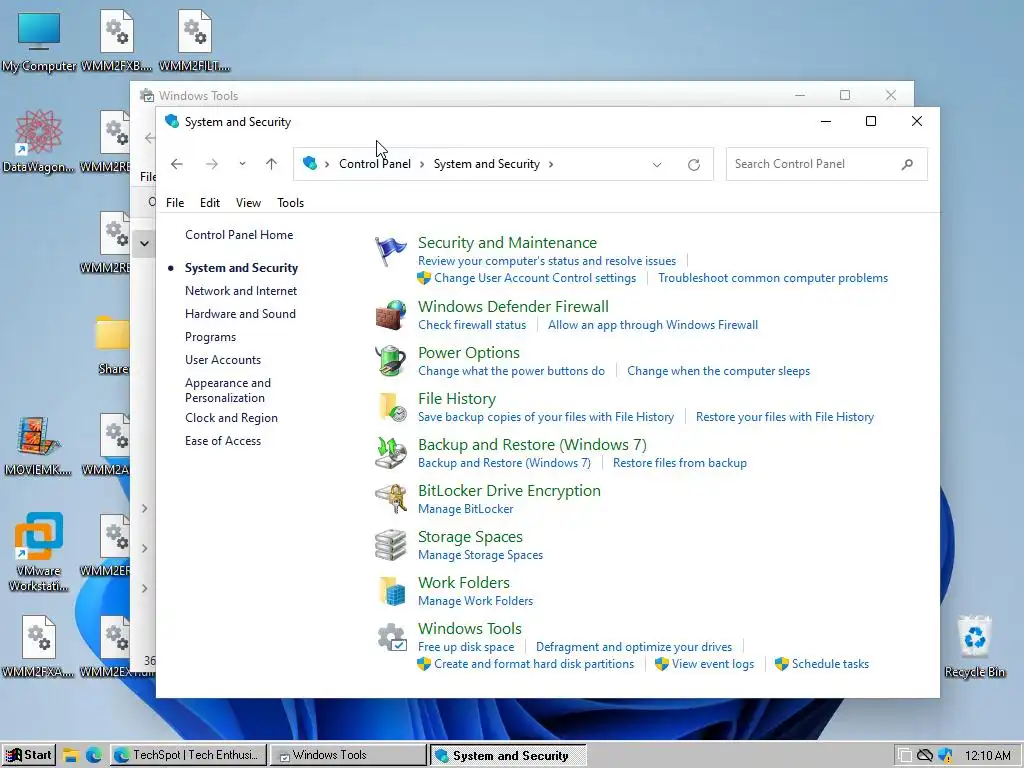
Task: Collapse the tree chevron in Windows Tools window
Action: click(144, 244)
